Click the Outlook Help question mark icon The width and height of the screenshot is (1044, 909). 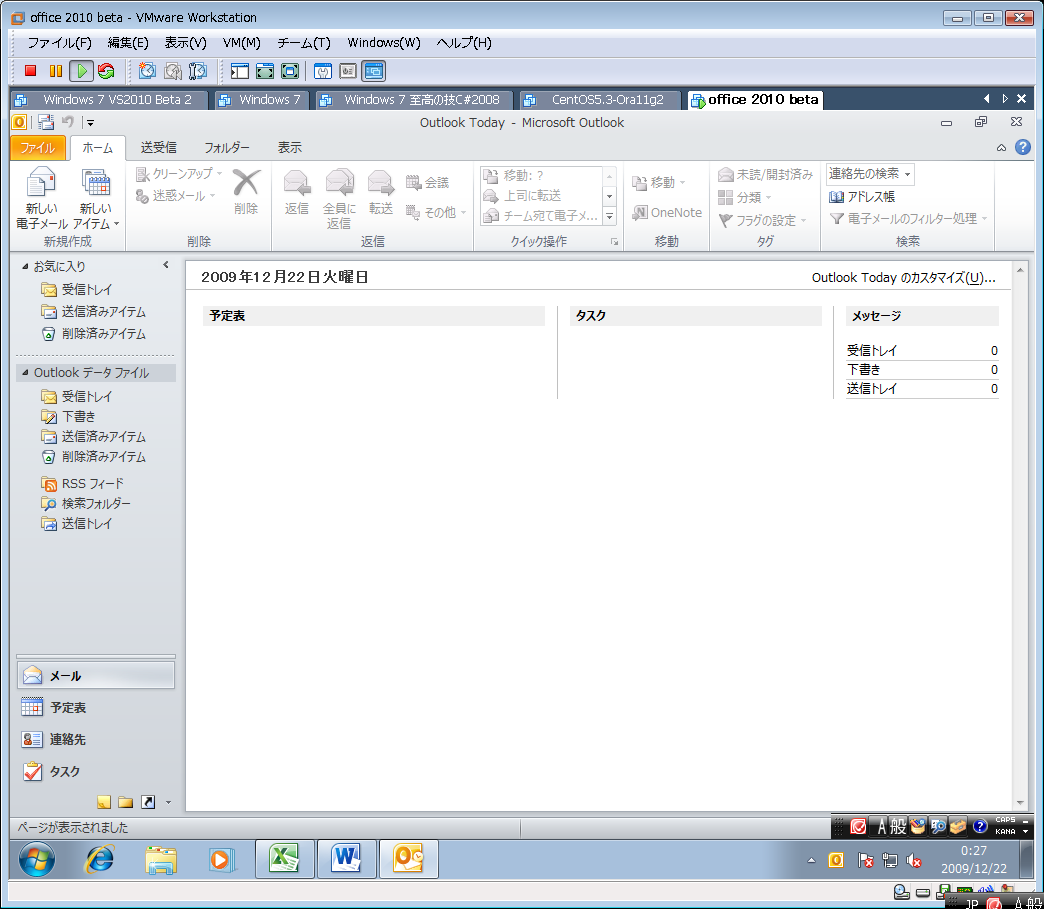coord(1022,147)
